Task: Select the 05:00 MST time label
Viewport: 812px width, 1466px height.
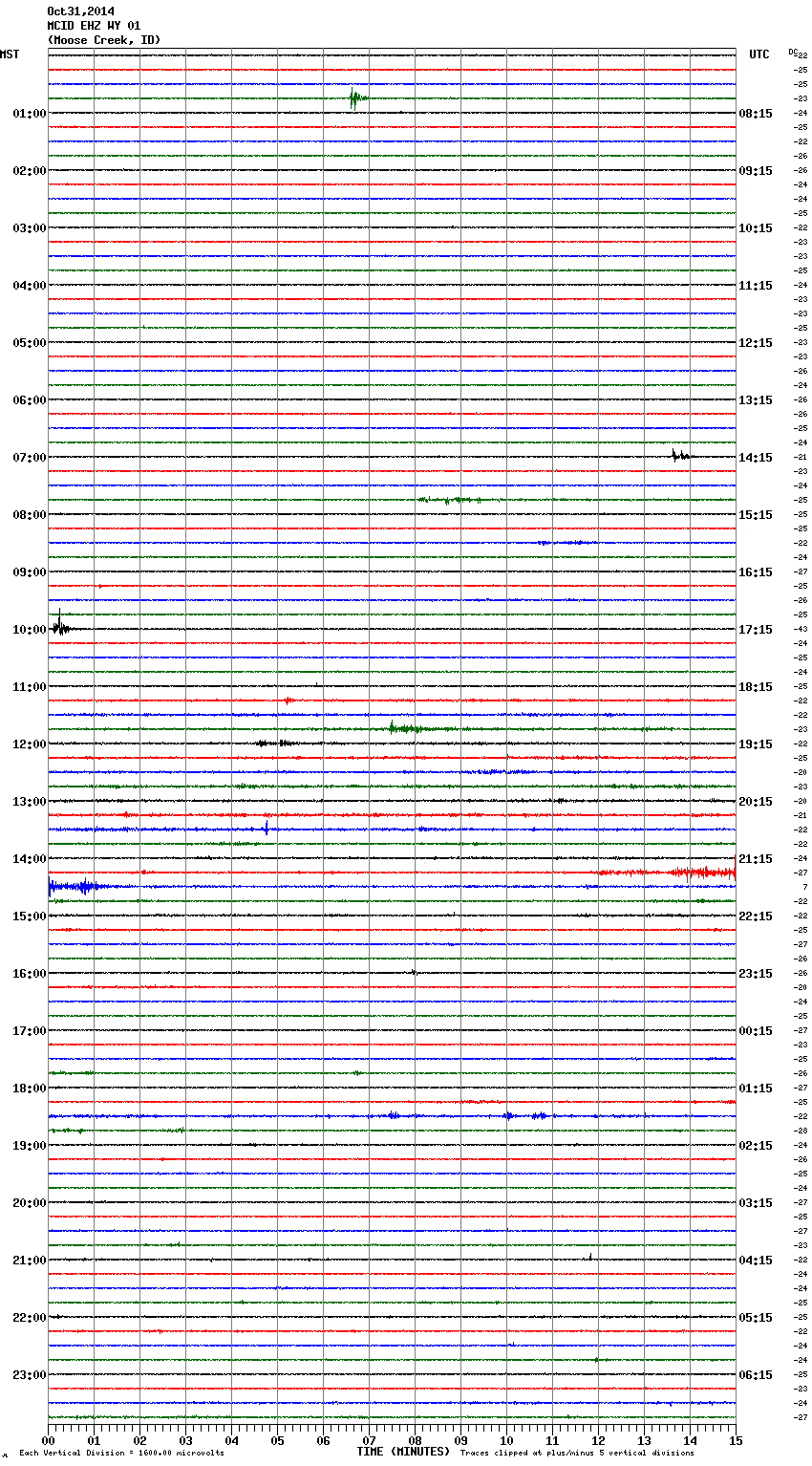Action: (x=30, y=343)
